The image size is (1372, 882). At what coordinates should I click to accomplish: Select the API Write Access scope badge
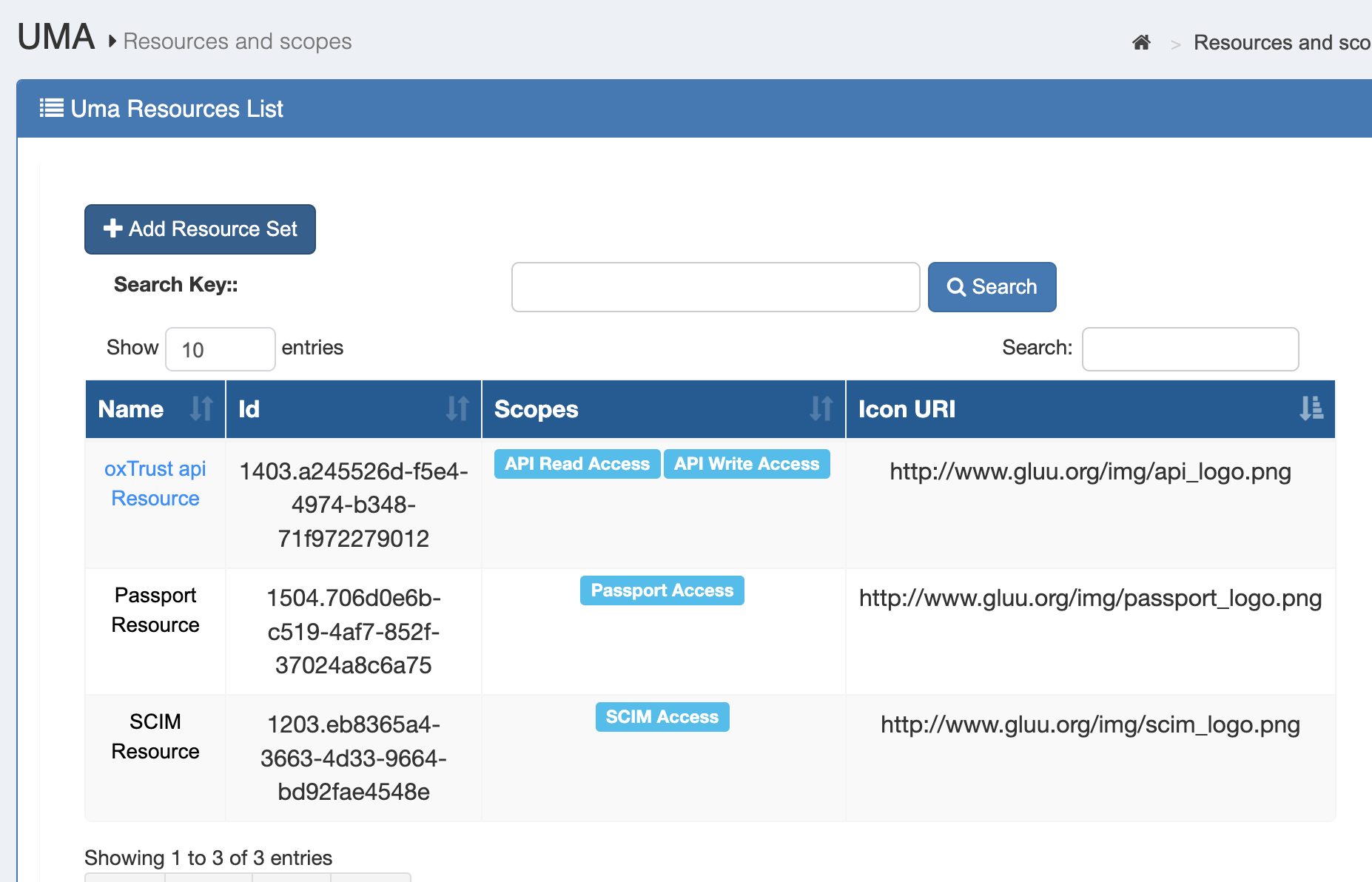click(746, 464)
